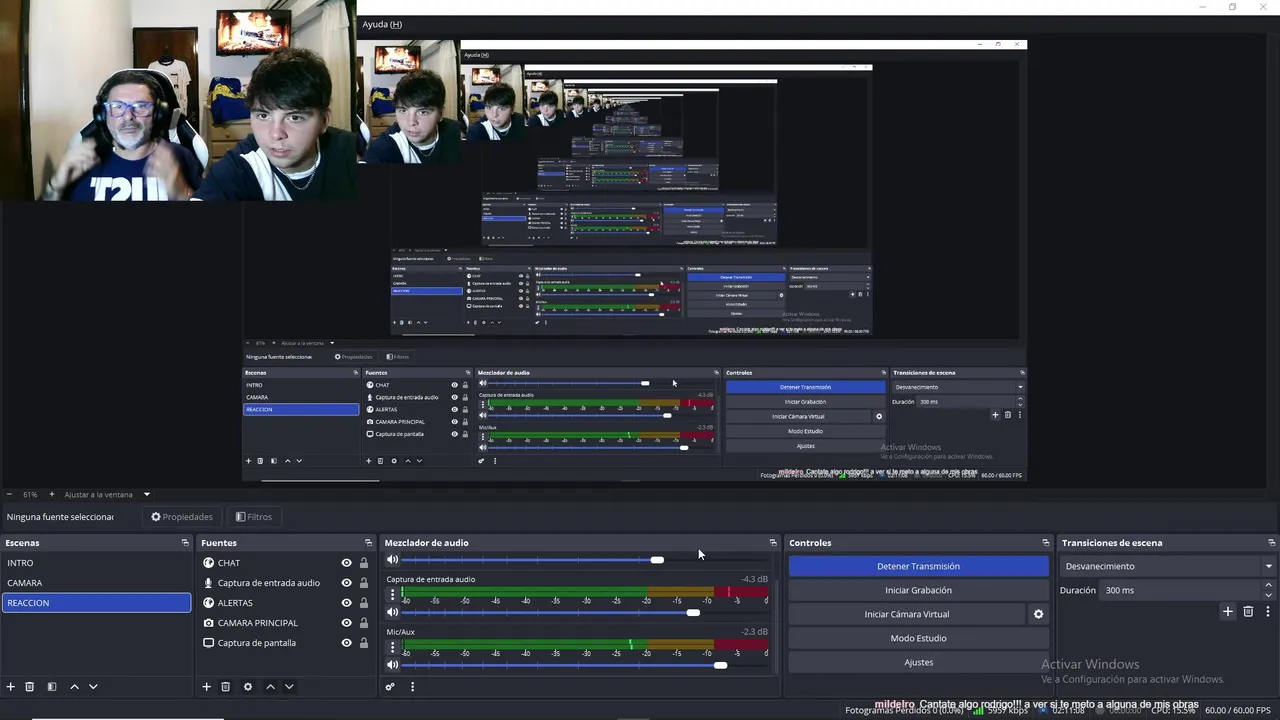Undock the Mezclador de audio panel
This screenshot has height=720, width=1280.
pos(773,543)
